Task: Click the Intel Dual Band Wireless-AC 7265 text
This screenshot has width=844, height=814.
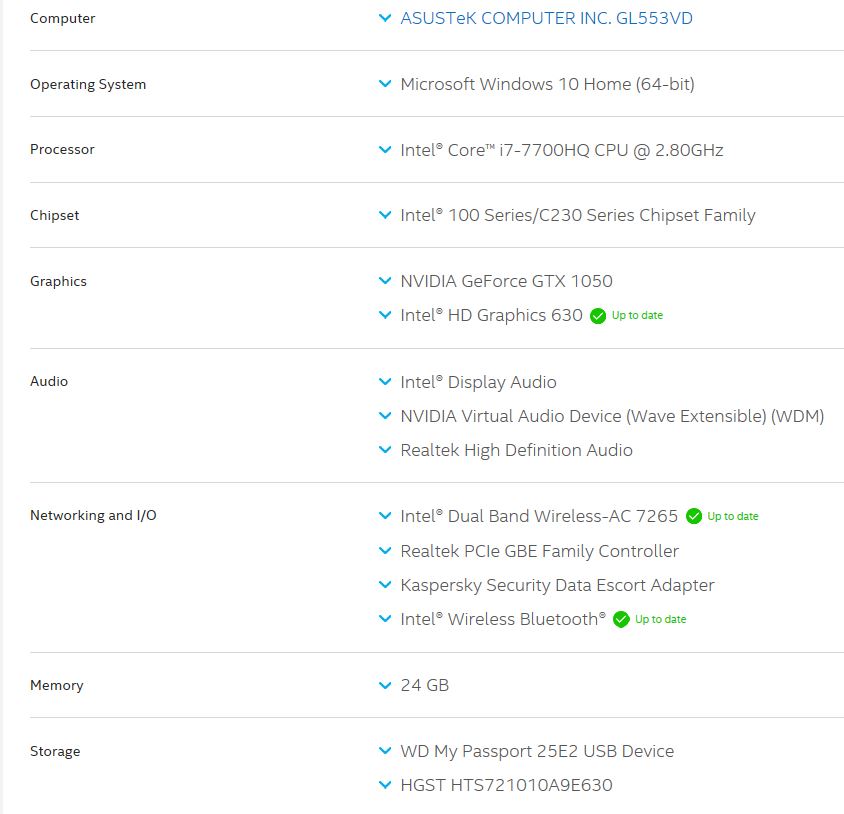Action: pos(539,516)
